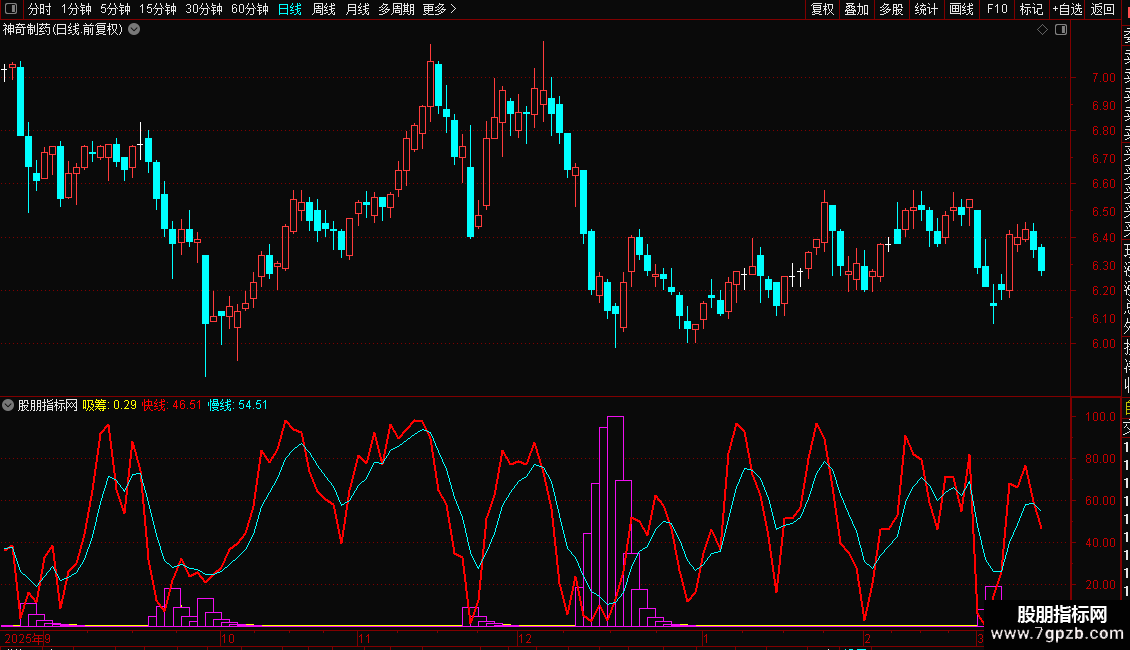Click the month 12 marker on timeline
The width and height of the screenshot is (1130, 650).
pos(525,638)
